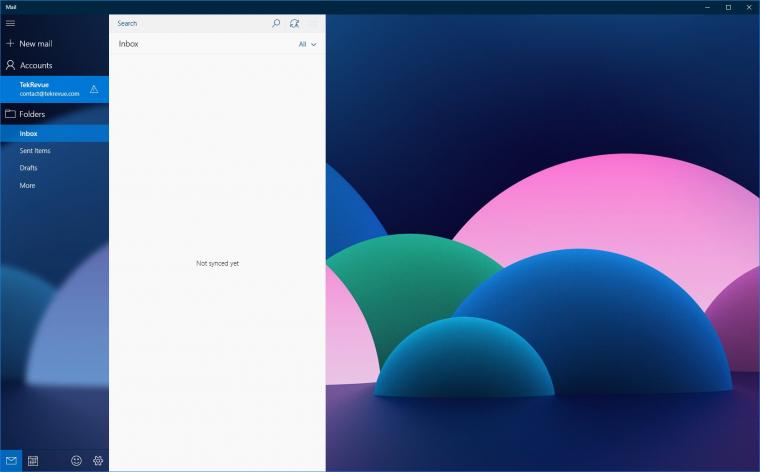Switch to Mail using envelope icon
Screen dimensions: 760x472
[11, 460]
